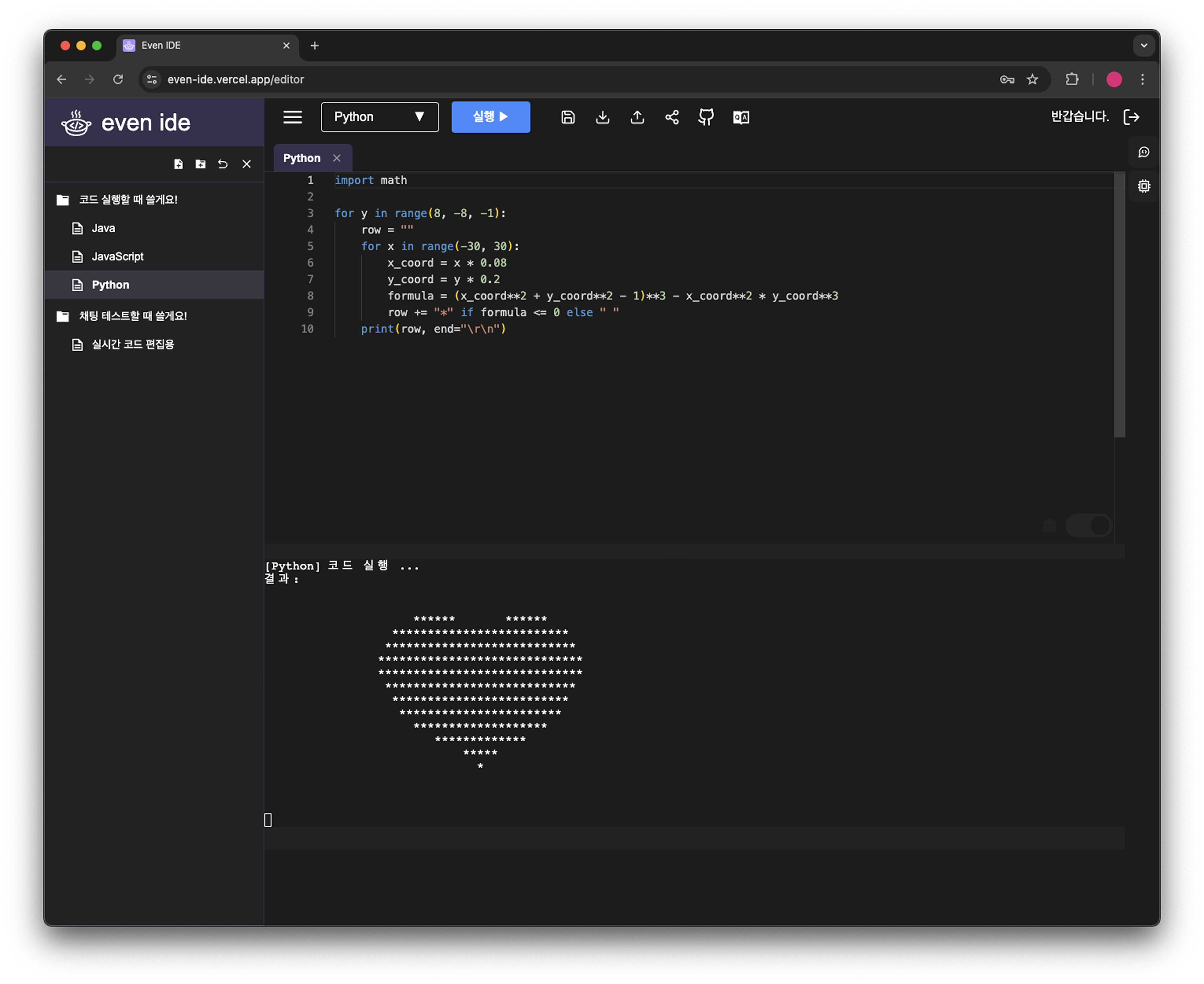Image resolution: width=1204 pixels, height=984 pixels.
Task: Click the site info icon in the address bar
Action: 152,79
